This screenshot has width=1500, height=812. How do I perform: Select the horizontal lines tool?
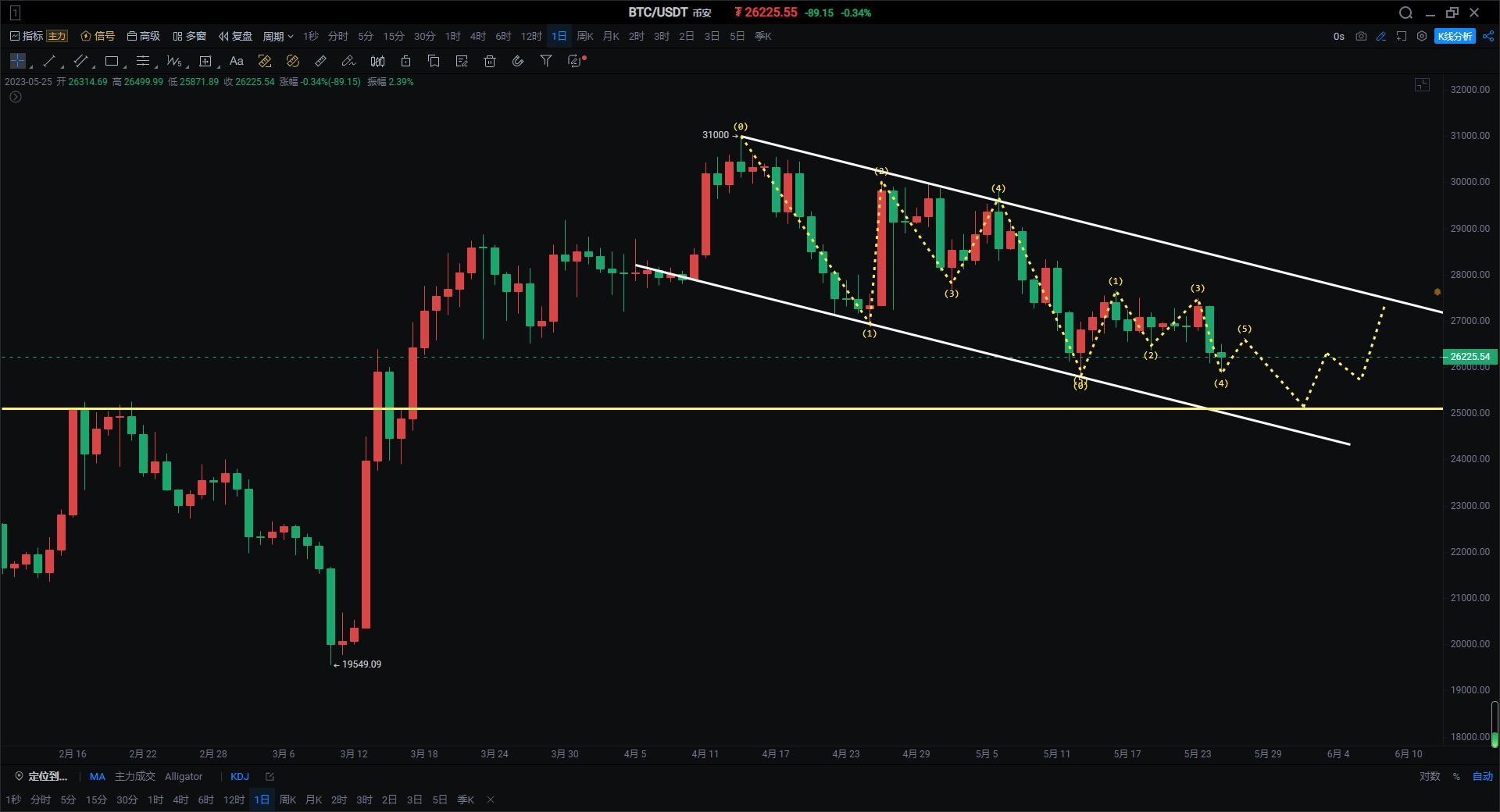point(143,61)
